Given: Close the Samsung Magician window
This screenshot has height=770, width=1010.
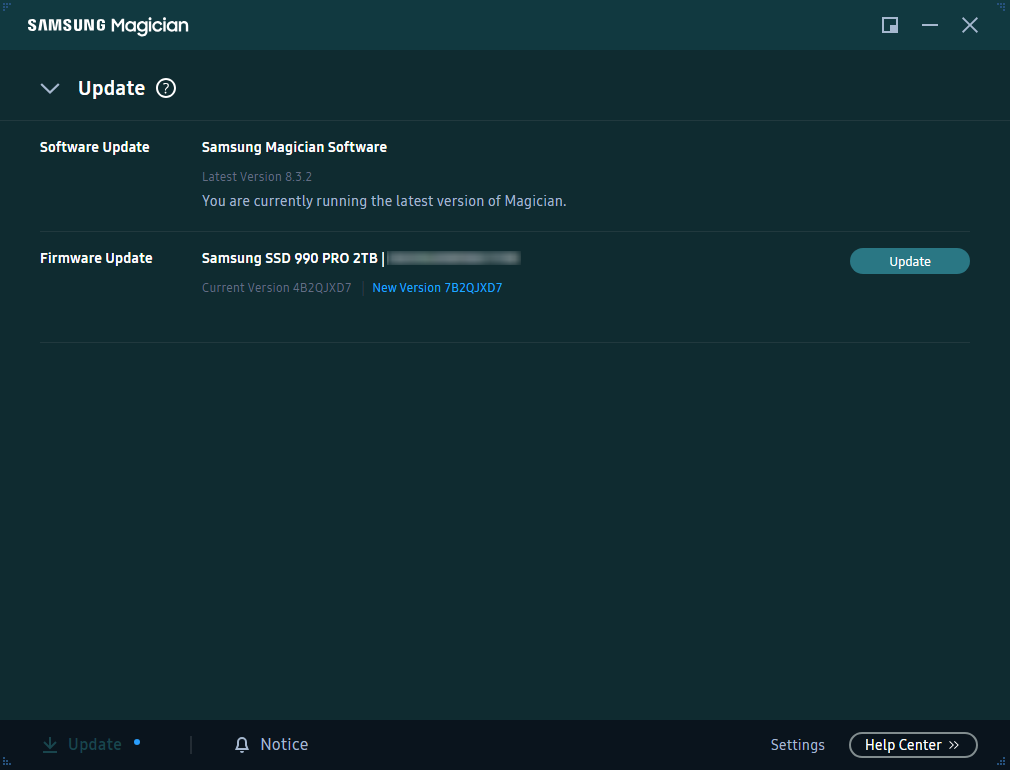Looking at the screenshot, I should (969, 25).
